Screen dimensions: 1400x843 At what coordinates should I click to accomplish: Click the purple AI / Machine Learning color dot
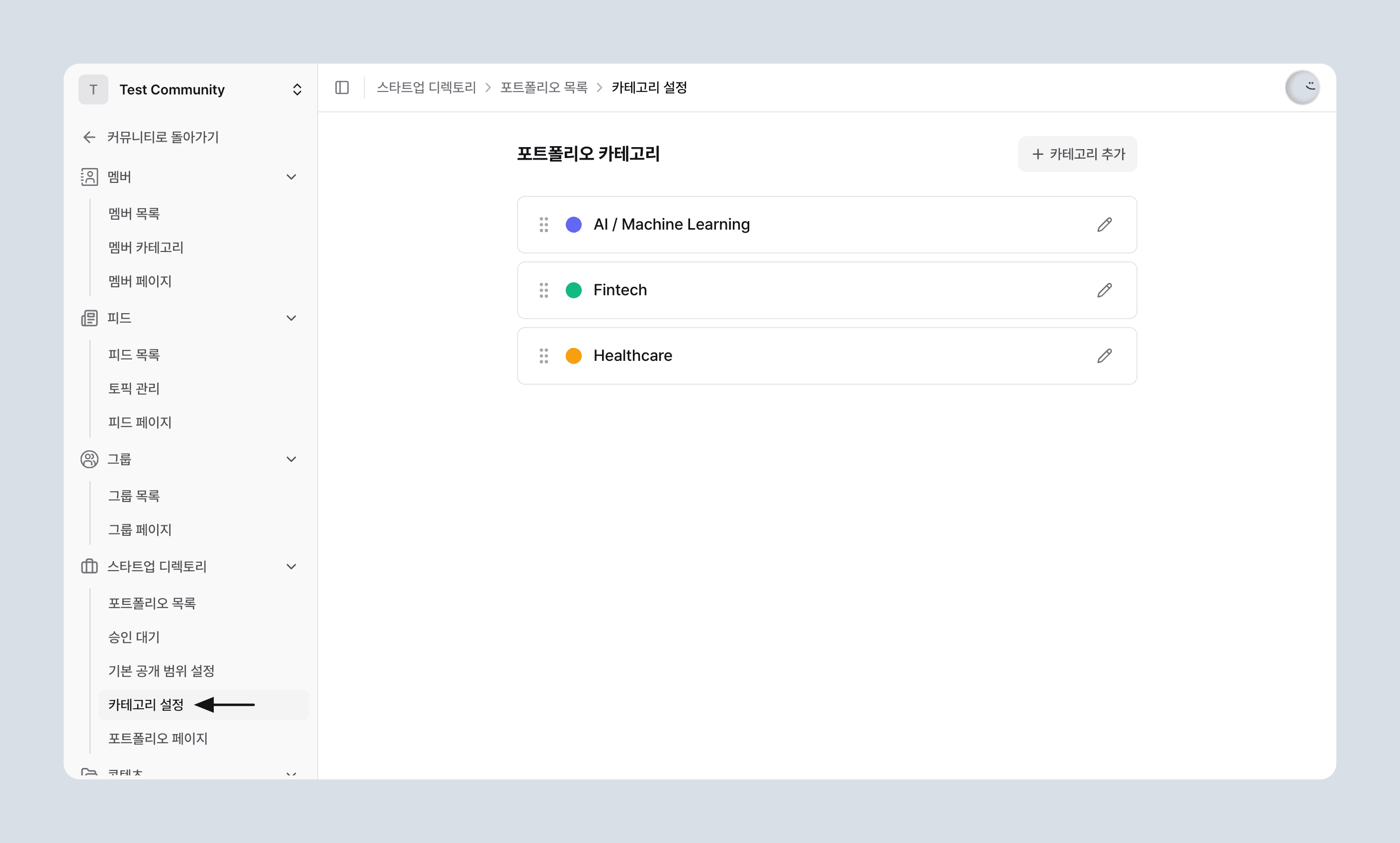pos(573,224)
